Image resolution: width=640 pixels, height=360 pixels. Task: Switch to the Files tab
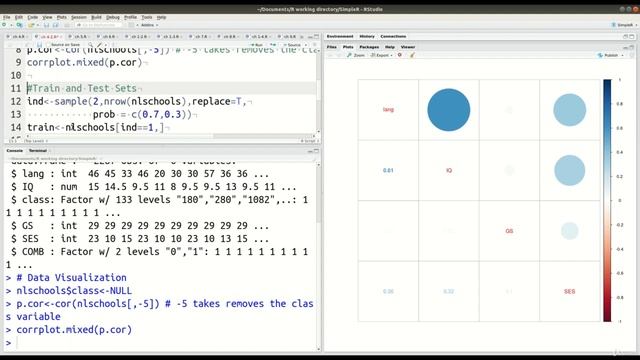(332, 47)
